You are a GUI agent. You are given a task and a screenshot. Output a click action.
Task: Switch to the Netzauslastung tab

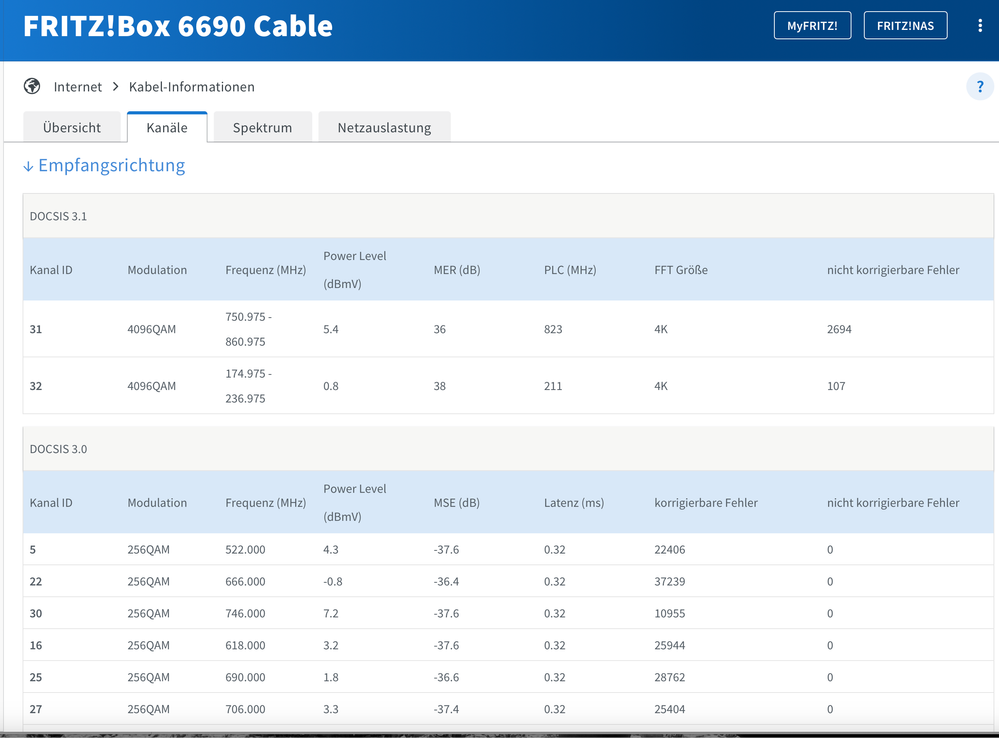point(384,127)
